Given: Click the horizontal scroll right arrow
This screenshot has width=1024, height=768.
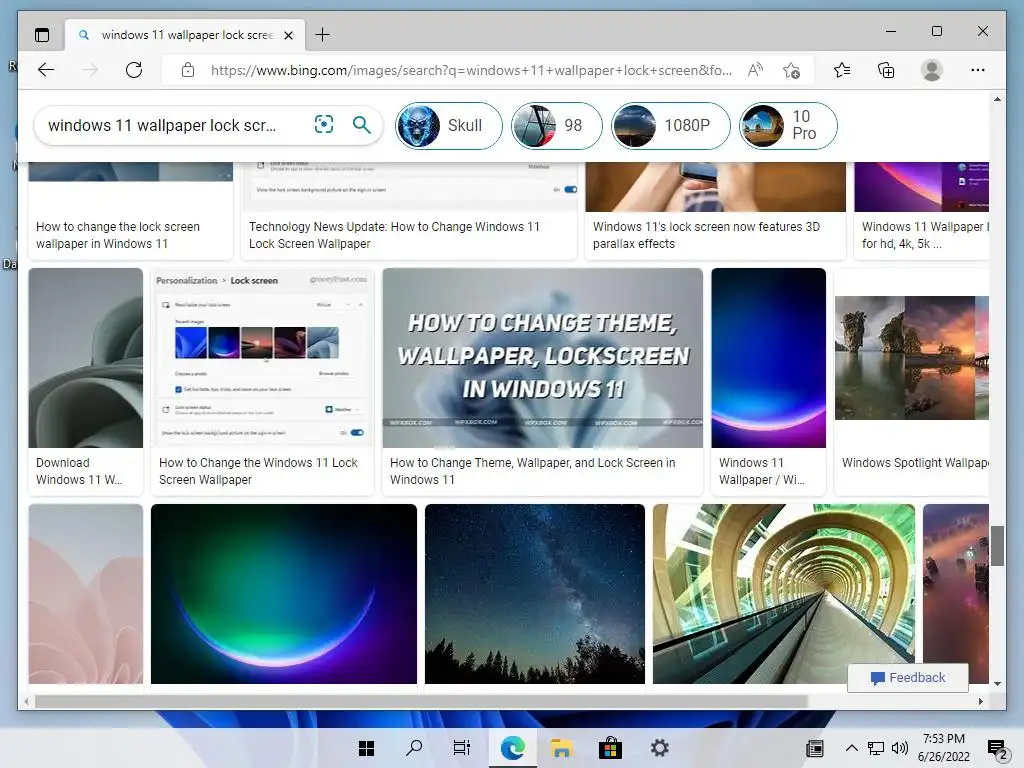Looking at the screenshot, I should 980,701.
